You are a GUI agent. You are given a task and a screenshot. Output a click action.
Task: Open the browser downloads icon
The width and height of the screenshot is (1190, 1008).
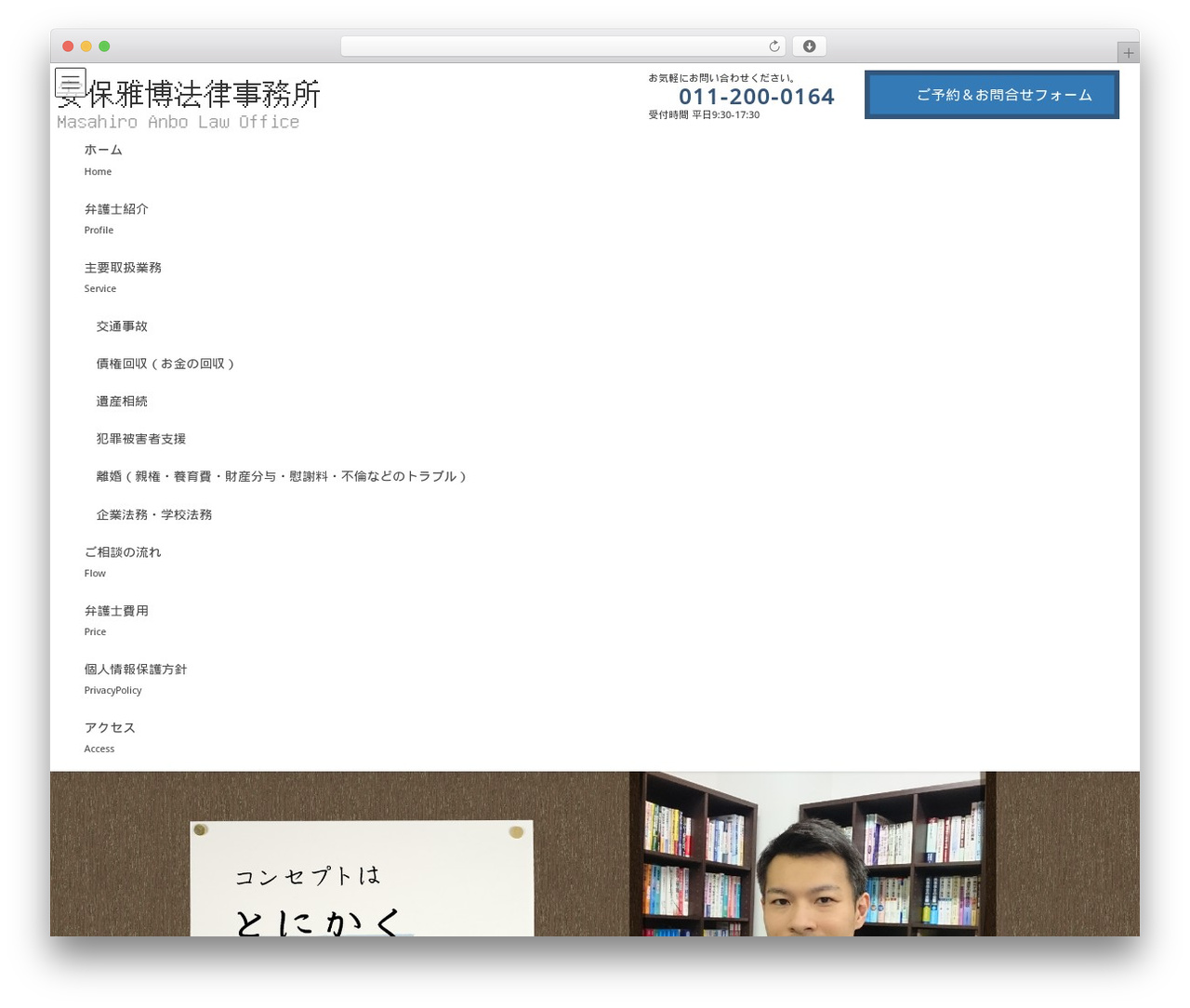click(809, 46)
